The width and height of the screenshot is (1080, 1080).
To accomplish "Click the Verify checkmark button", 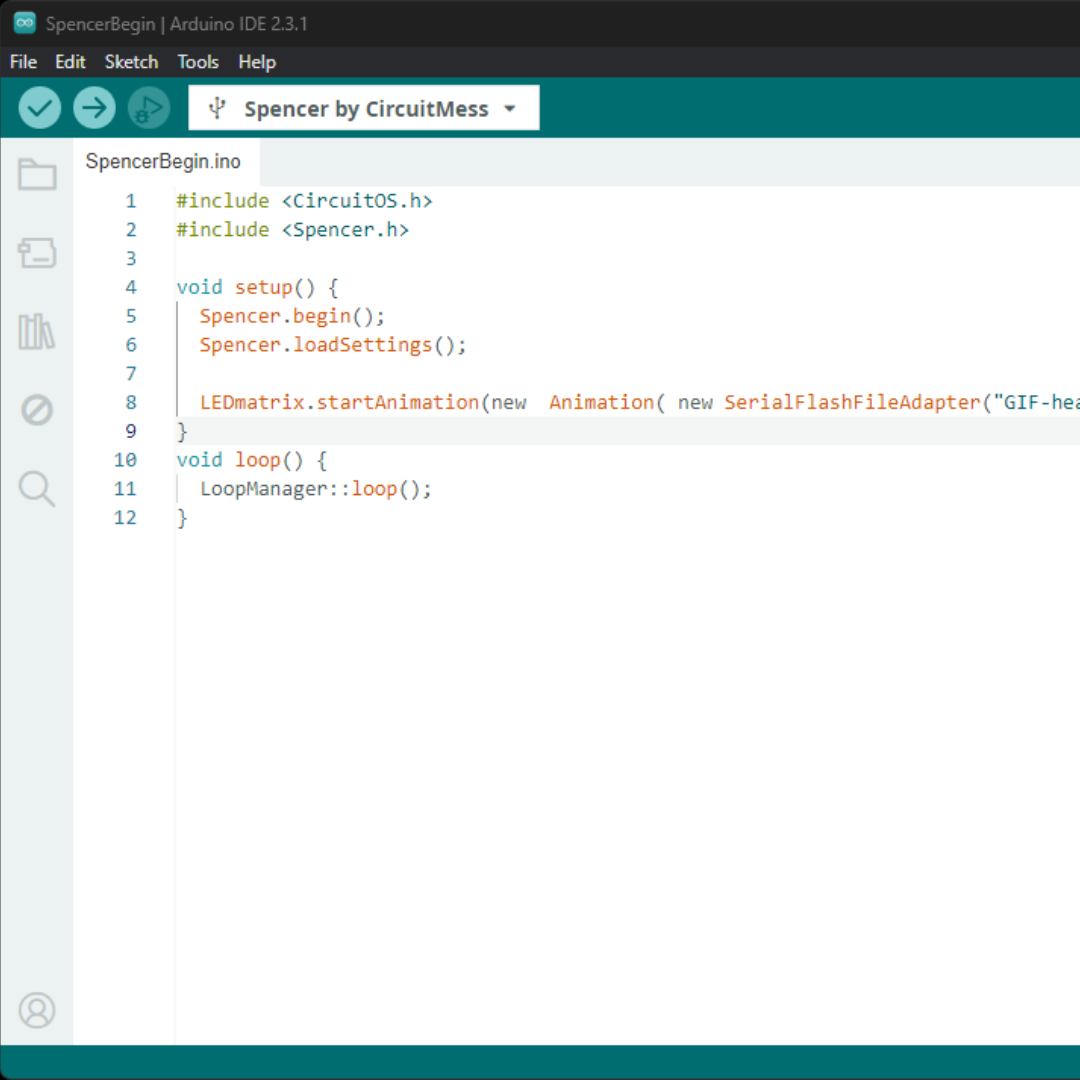I will pyautogui.click(x=40, y=108).
